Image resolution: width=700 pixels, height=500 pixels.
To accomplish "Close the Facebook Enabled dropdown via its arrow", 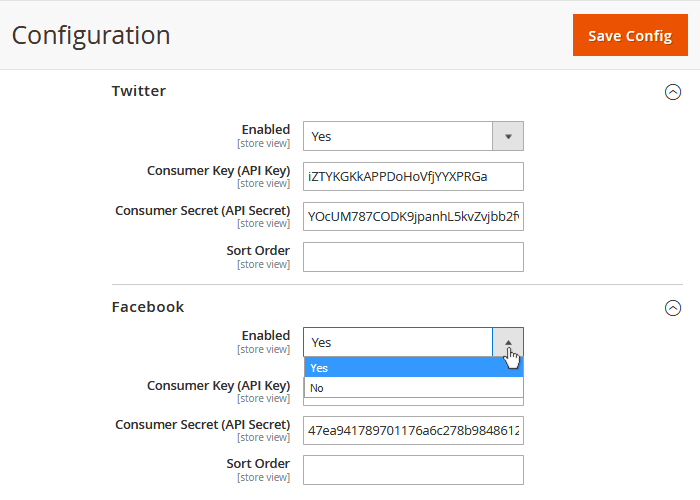I will [508, 342].
